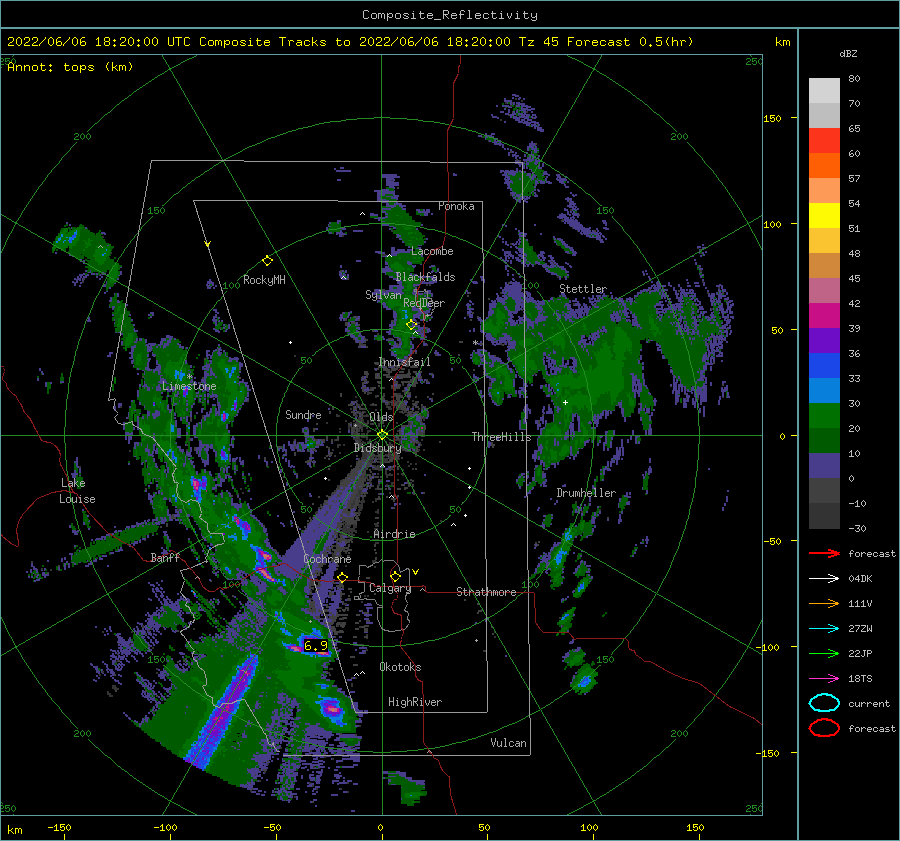Click the Drumheller town label
The height and width of the screenshot is (841, 900).
[x=586, y=493]
